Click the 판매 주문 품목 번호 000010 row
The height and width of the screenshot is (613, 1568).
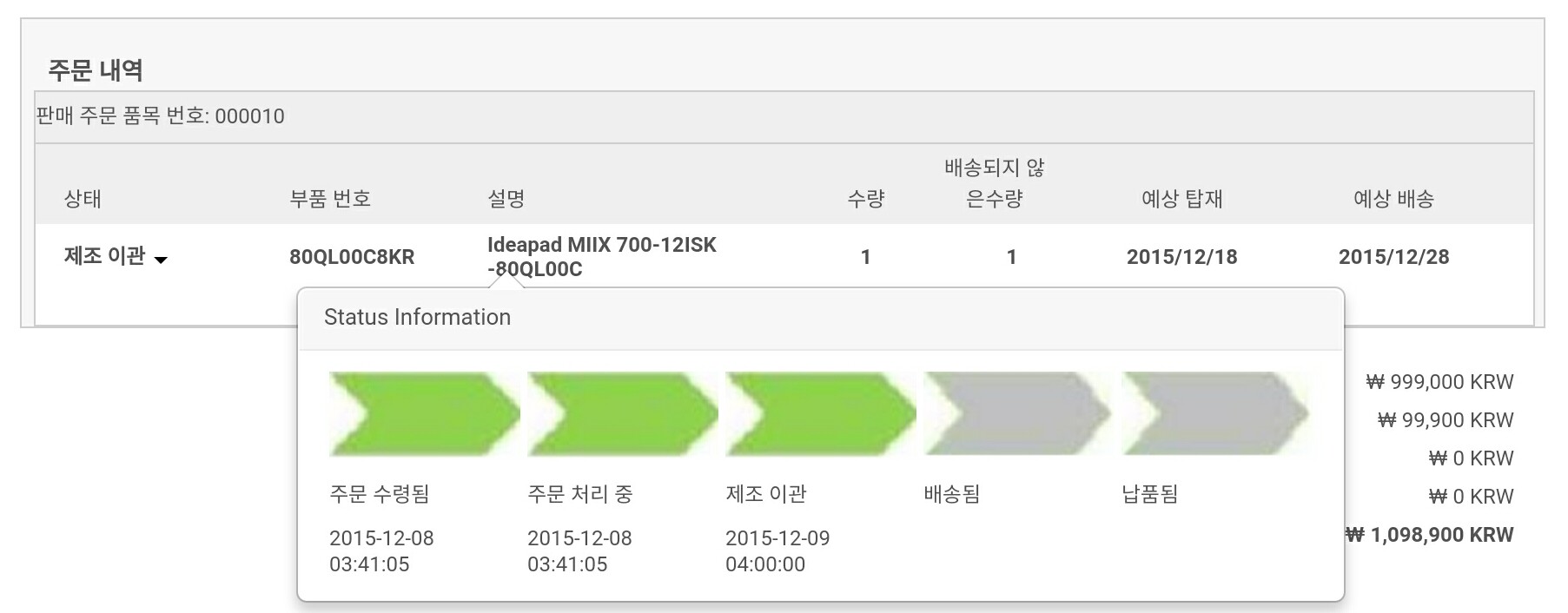point(161,116)
